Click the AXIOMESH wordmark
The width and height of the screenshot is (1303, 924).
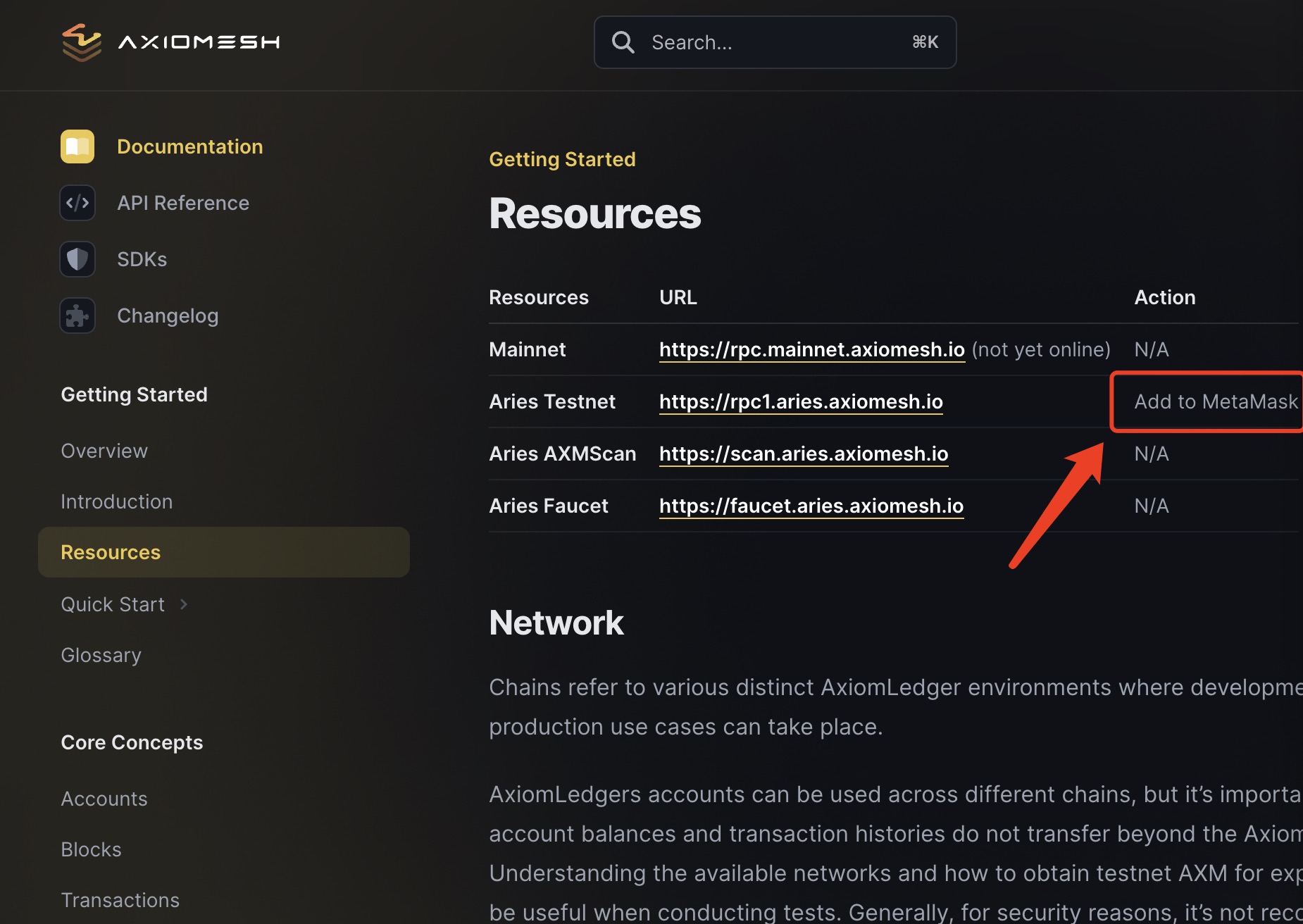199,42
